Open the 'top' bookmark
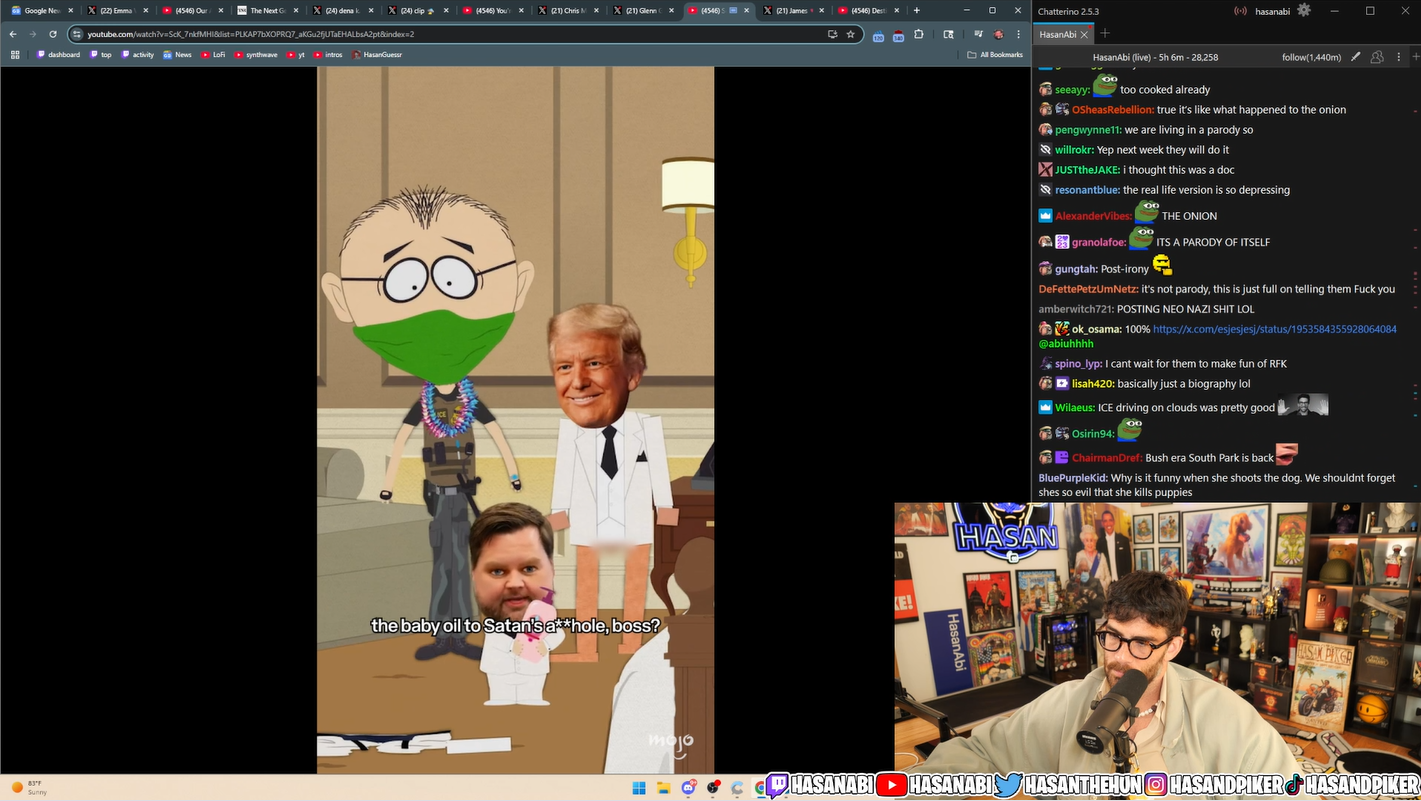Screen dimensions: 1421x801 click(101, 55)
